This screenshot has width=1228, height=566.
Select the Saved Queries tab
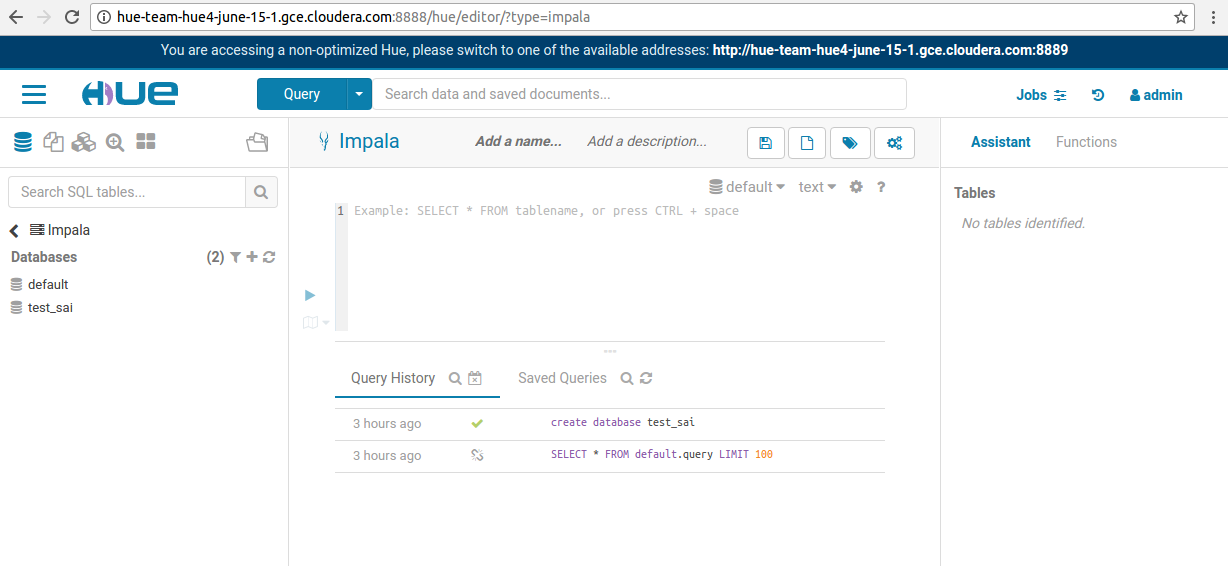[562, 378]
